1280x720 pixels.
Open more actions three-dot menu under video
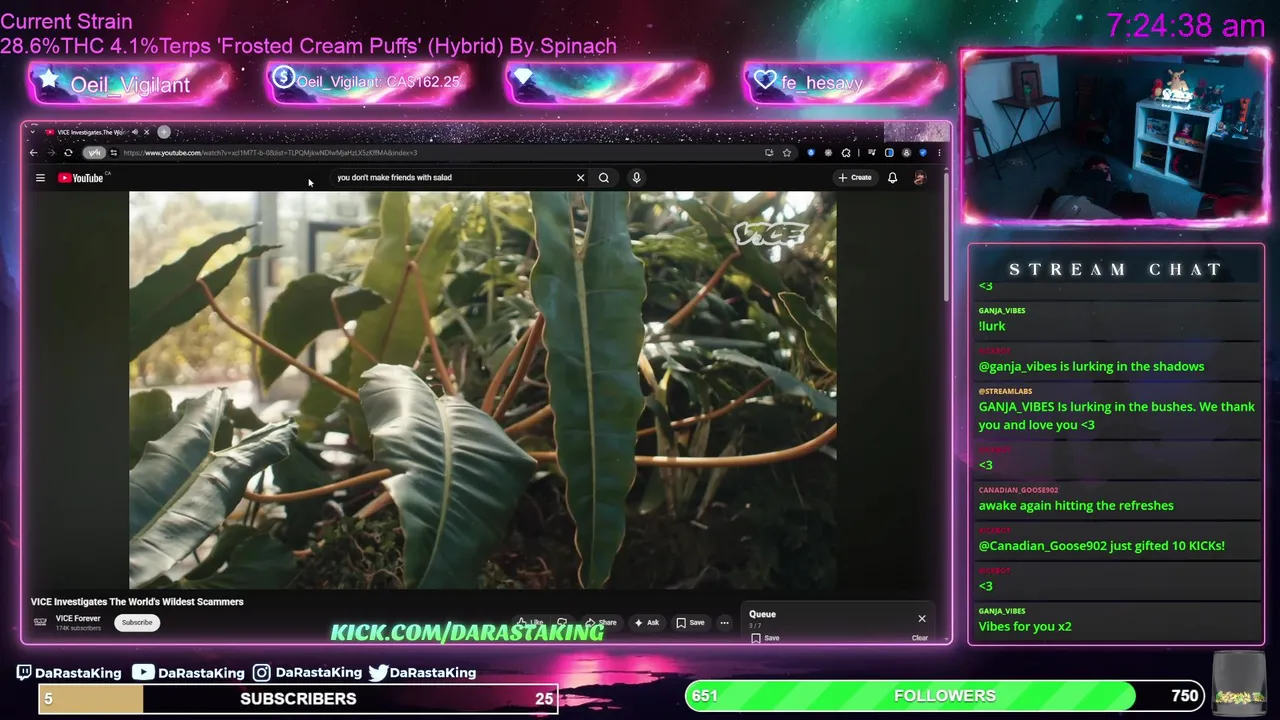725,622
